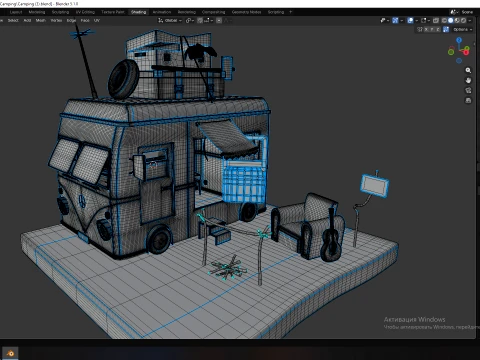Image resolution: width=480 pixels, height=360 pixels.
Task: Switch to the Texture Paint workspace
Action: [113, 12]
